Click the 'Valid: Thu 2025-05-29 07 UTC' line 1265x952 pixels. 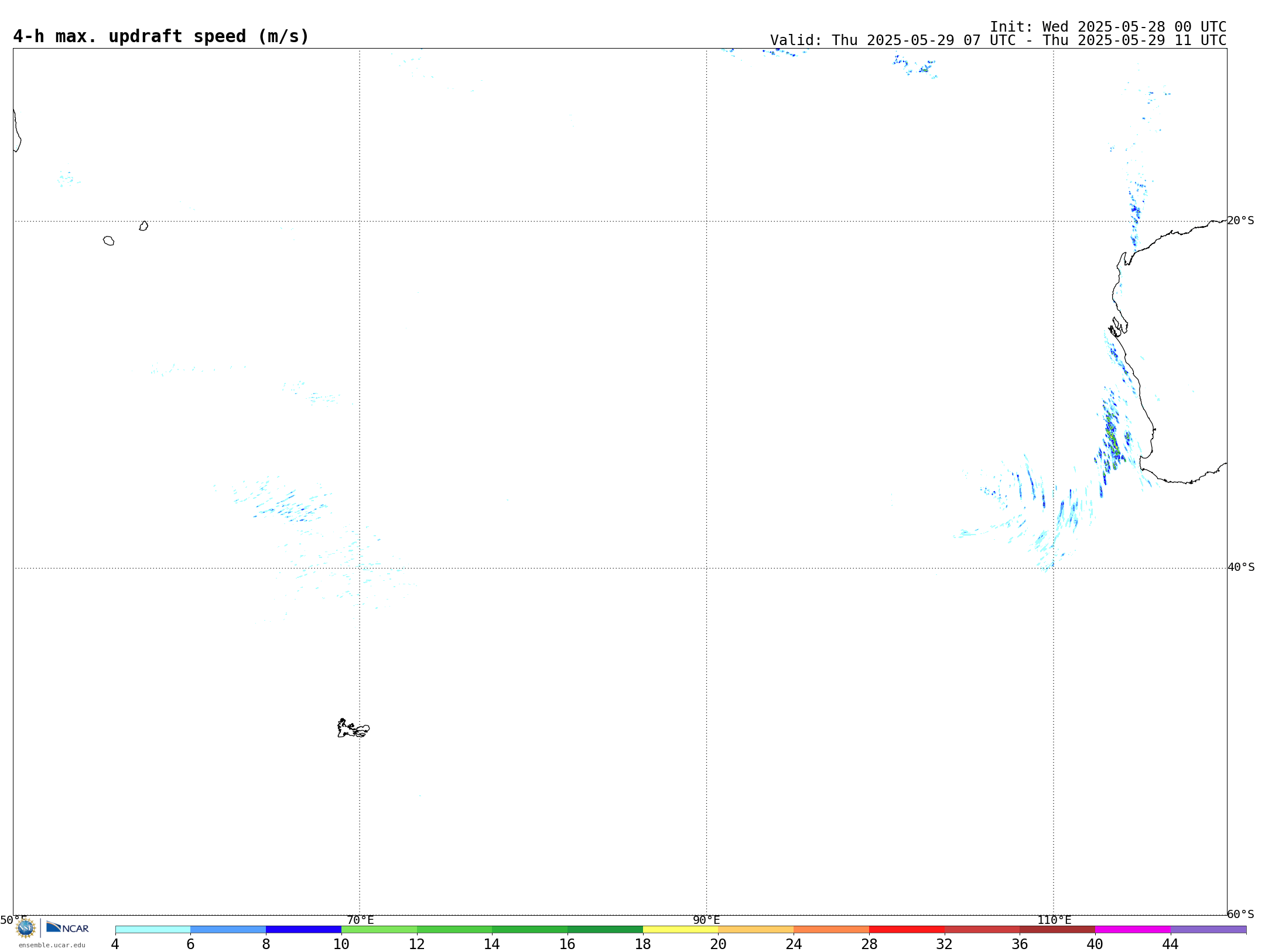[x=999, y=40]
